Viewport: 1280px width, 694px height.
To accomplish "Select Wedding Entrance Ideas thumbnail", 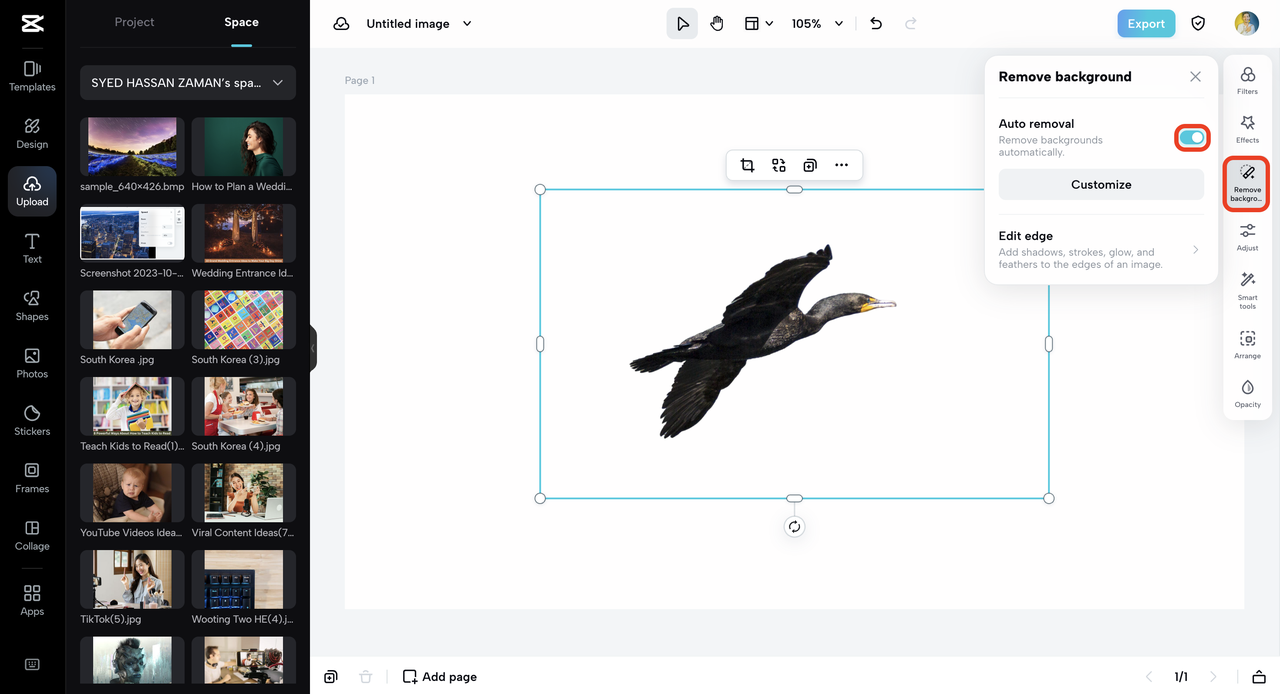I will [244, 233].
